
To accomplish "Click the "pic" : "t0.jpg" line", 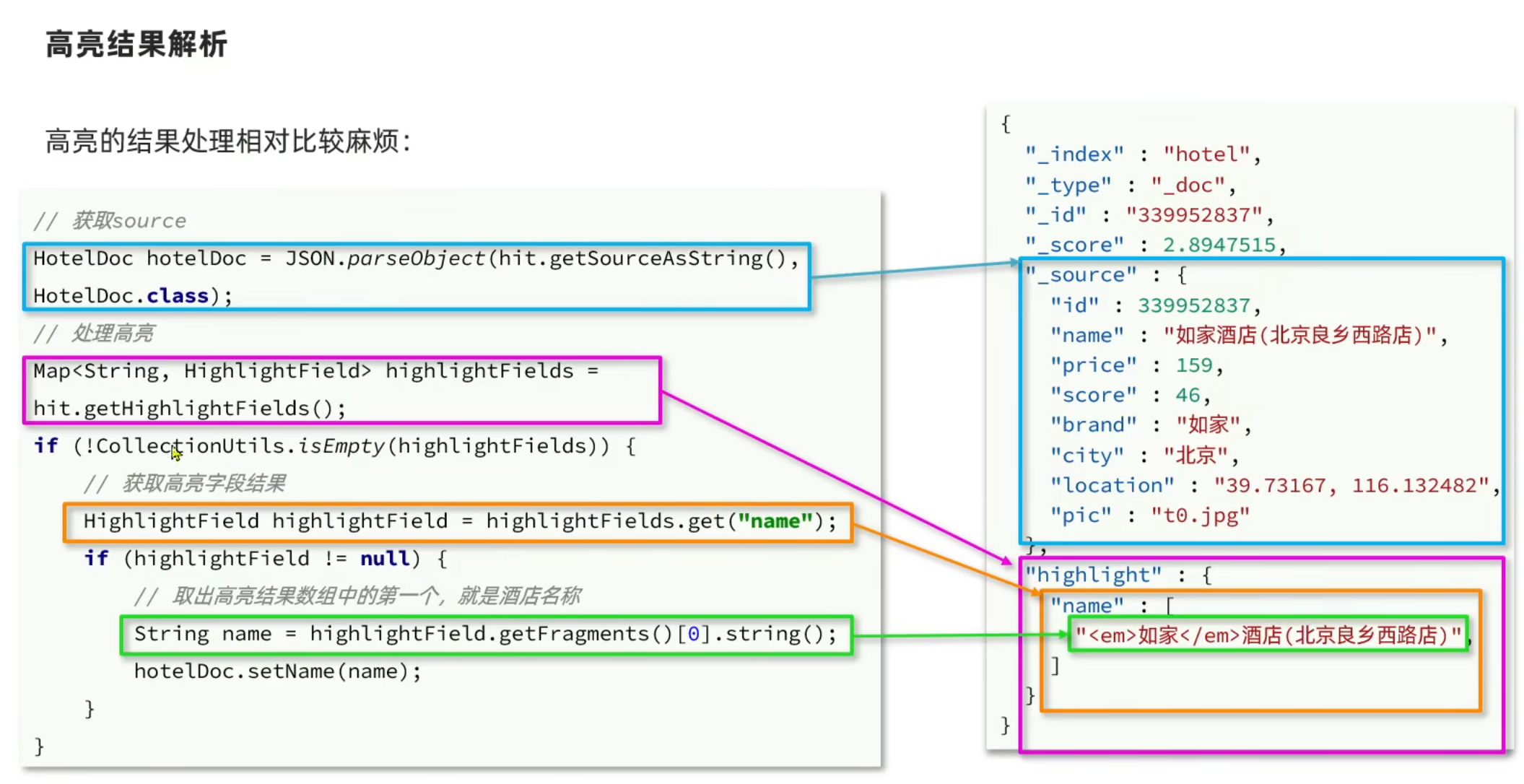I will tap(1149, 515).
